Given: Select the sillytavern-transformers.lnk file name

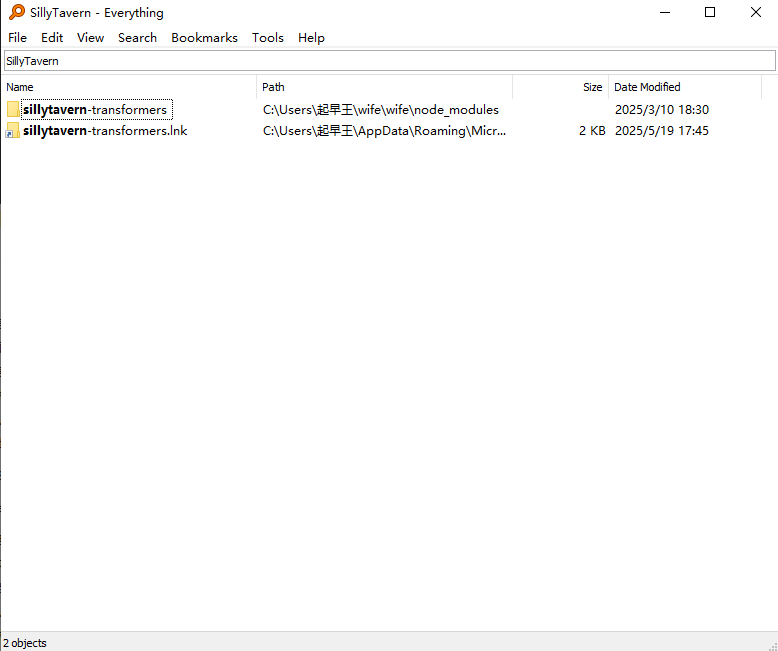Looking at the screenshot, I should point(105,131).
